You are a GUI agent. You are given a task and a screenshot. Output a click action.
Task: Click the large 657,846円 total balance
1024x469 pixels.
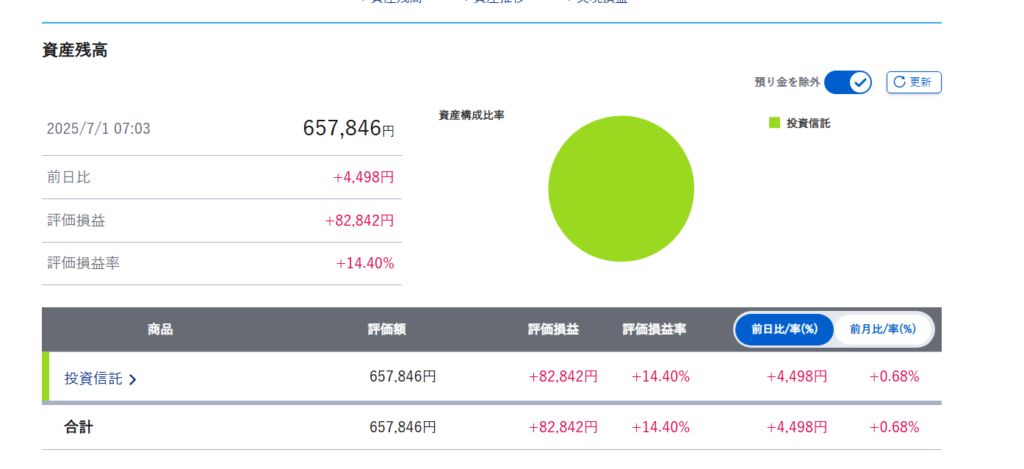pos(348,128)
